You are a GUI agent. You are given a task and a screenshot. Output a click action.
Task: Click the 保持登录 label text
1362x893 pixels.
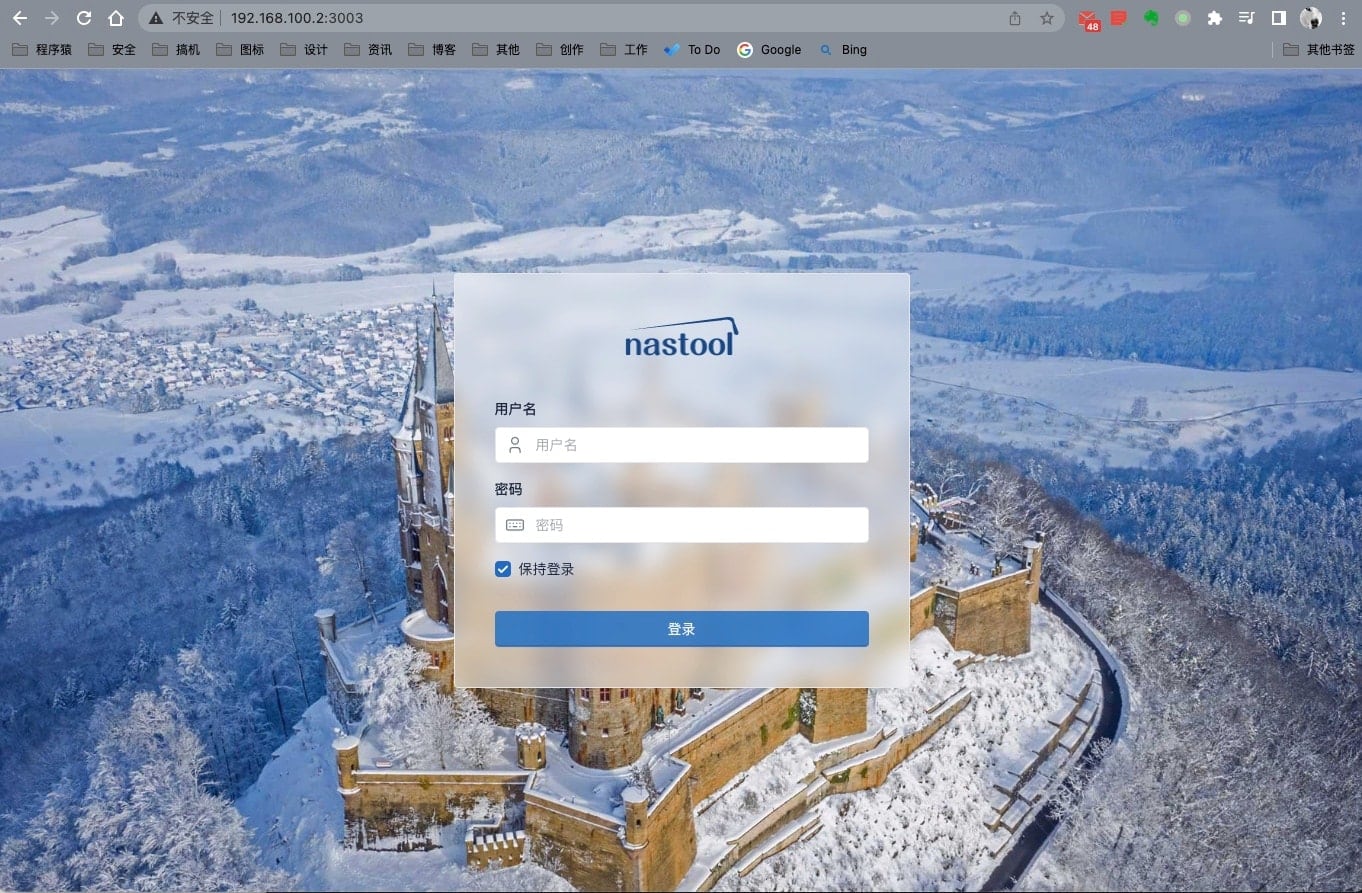point(546,569)
